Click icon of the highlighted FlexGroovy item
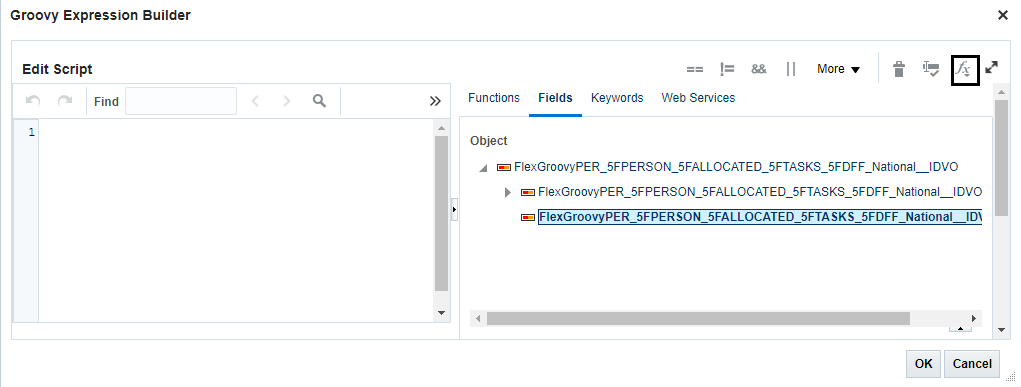Viewport: 1021px width, 387px height. (527, 217)
